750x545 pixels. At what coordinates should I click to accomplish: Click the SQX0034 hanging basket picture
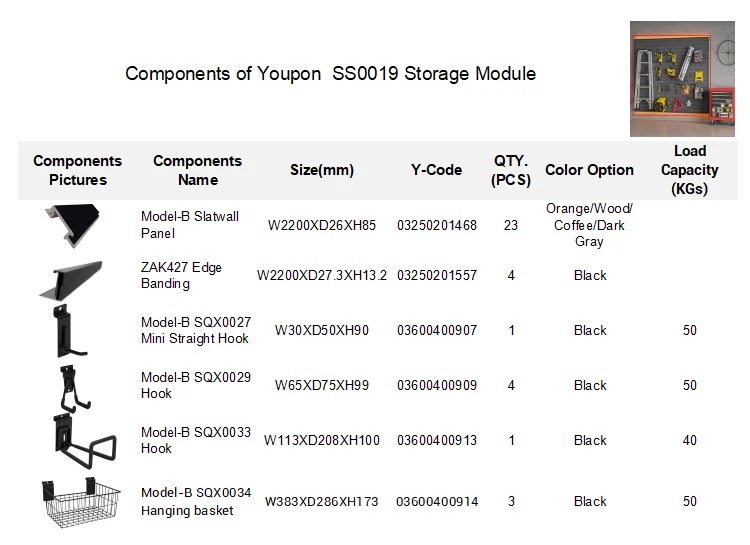pos(77,504)
